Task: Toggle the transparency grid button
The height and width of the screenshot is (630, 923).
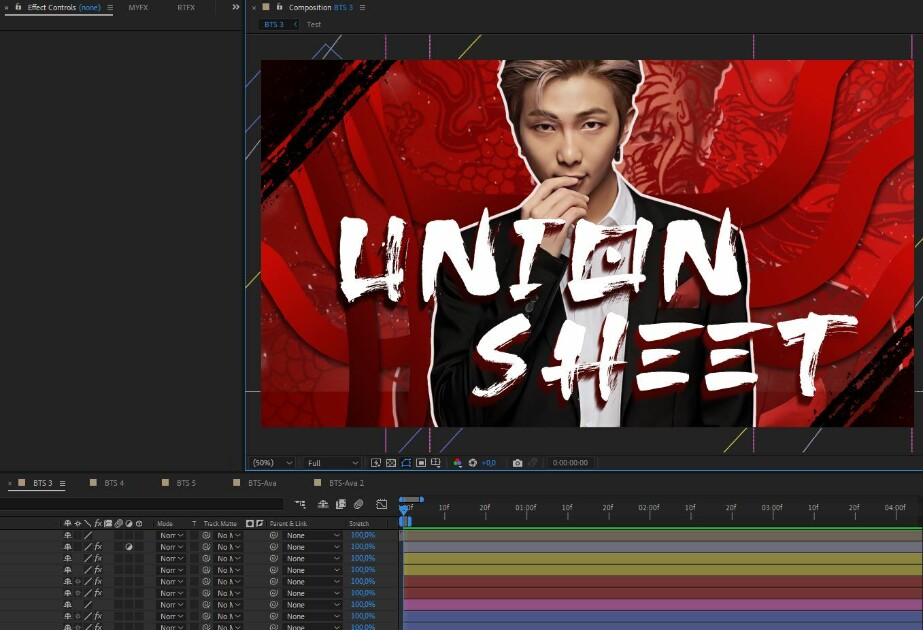Action: [391, 463]
